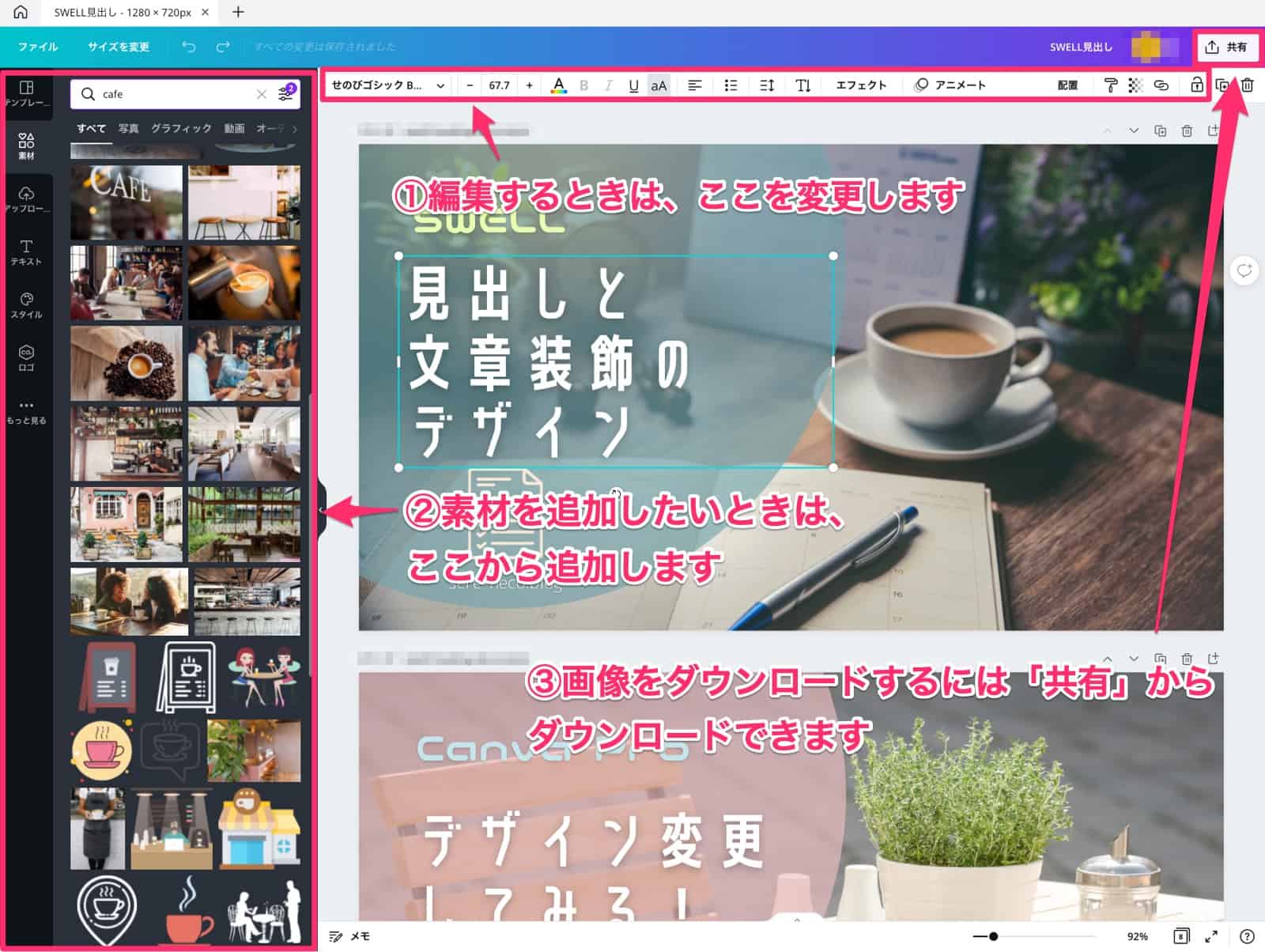Change text alignment
The height and width of the screenshot is (952, 1265).
694,85
